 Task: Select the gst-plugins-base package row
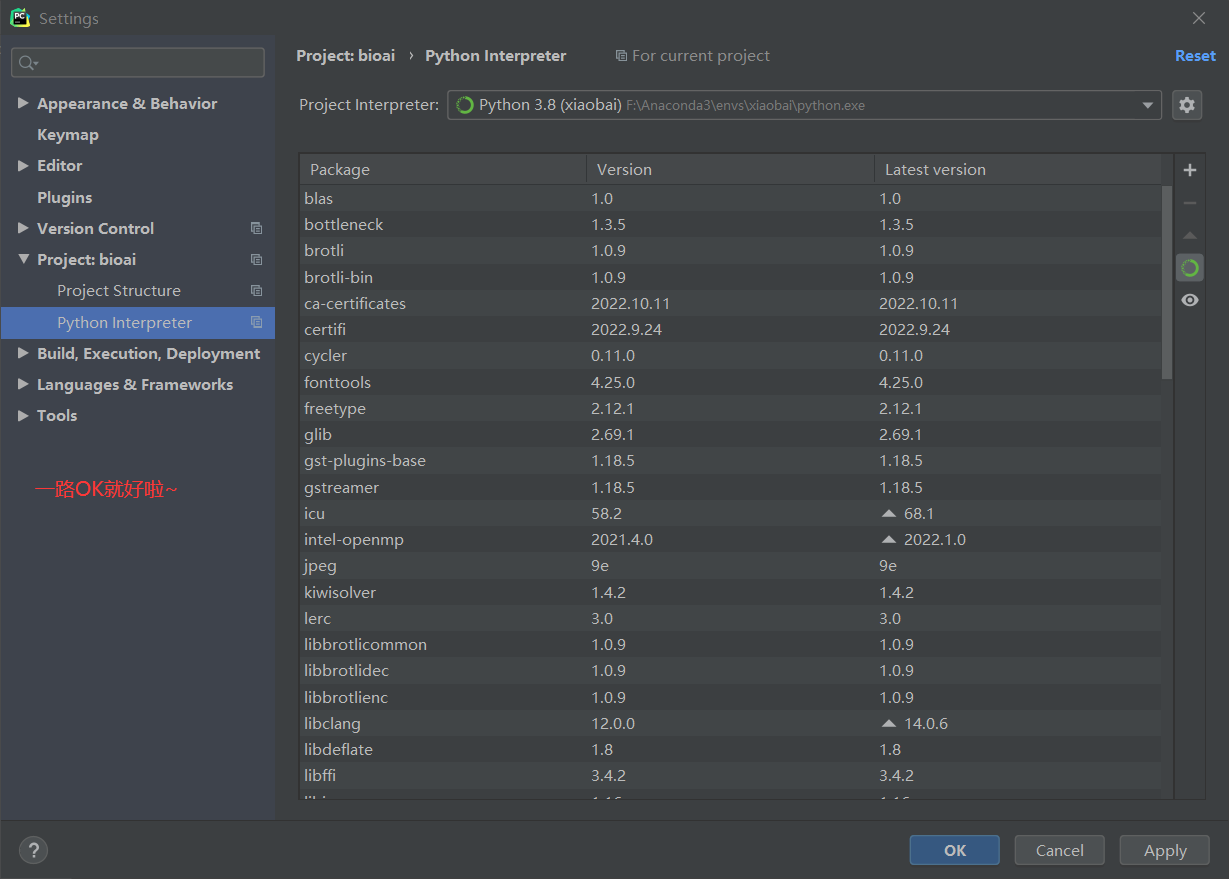[x=731, y=460]
